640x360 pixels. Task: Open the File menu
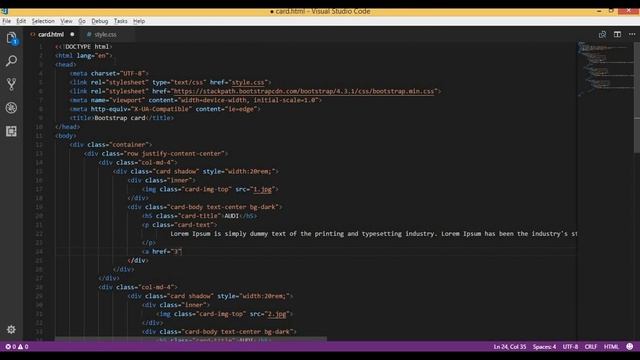coord(7,21)
